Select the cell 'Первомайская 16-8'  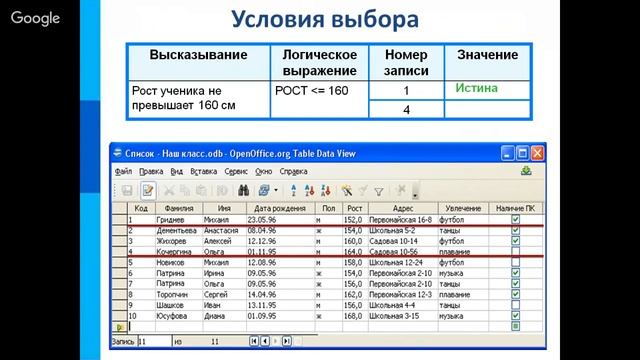(x=403, y=220)
